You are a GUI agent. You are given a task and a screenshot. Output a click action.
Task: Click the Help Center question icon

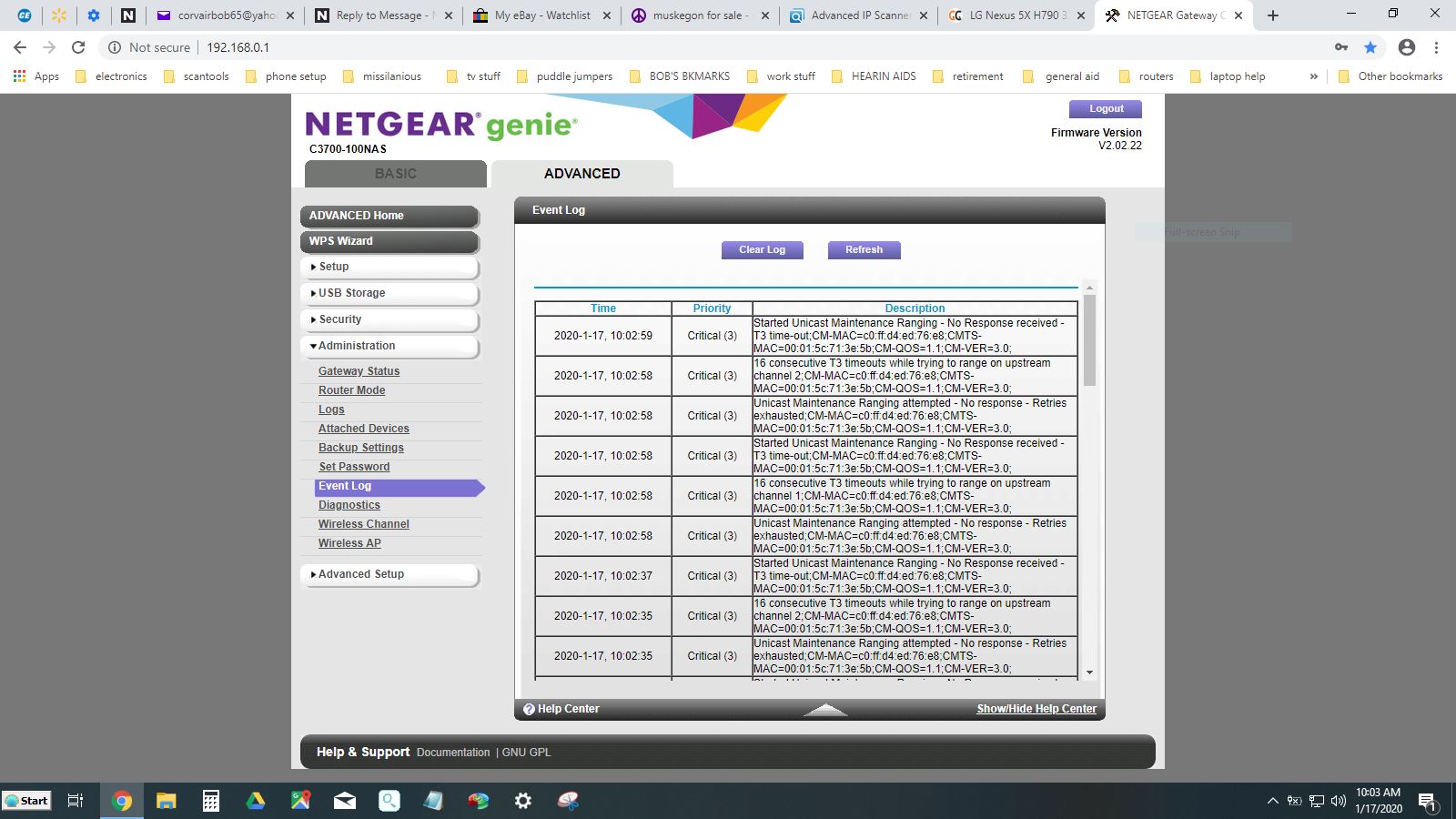(529, 709)
